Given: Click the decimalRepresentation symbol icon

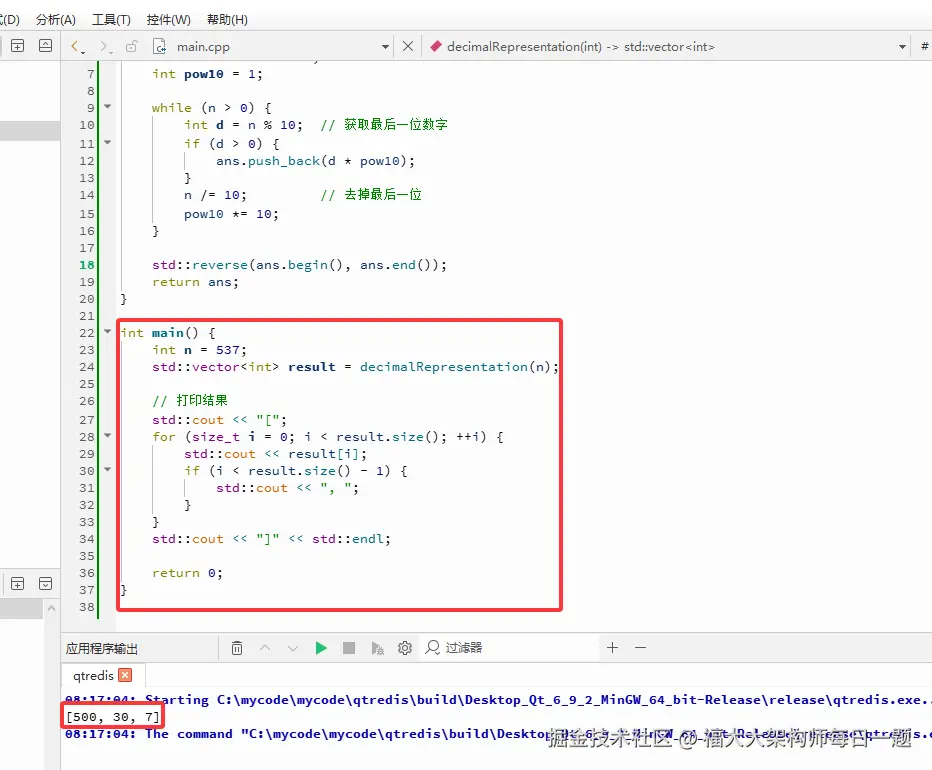Looking at the screenshot, I should pos(435,46).
